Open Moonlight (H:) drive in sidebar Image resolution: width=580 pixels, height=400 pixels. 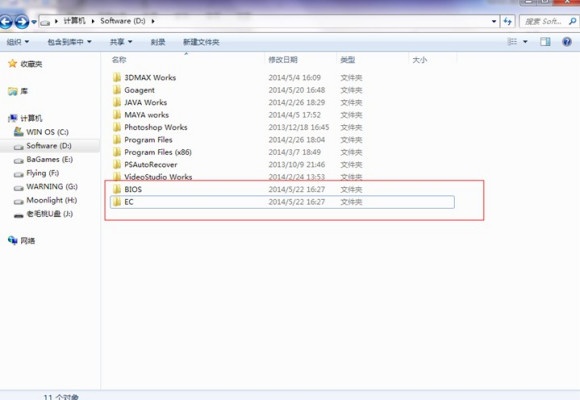tap(52, 200)
